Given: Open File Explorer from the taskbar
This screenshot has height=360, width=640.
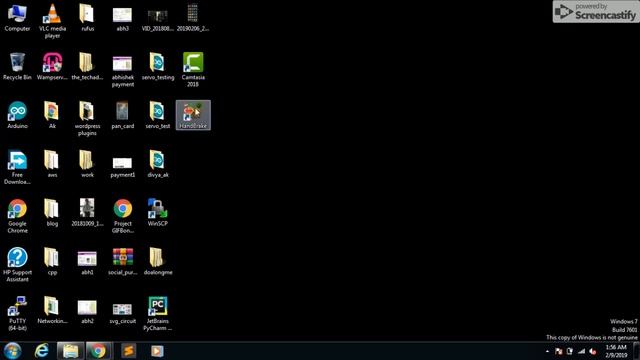Looking at the screenshot, I should click(x=70, y=351).
